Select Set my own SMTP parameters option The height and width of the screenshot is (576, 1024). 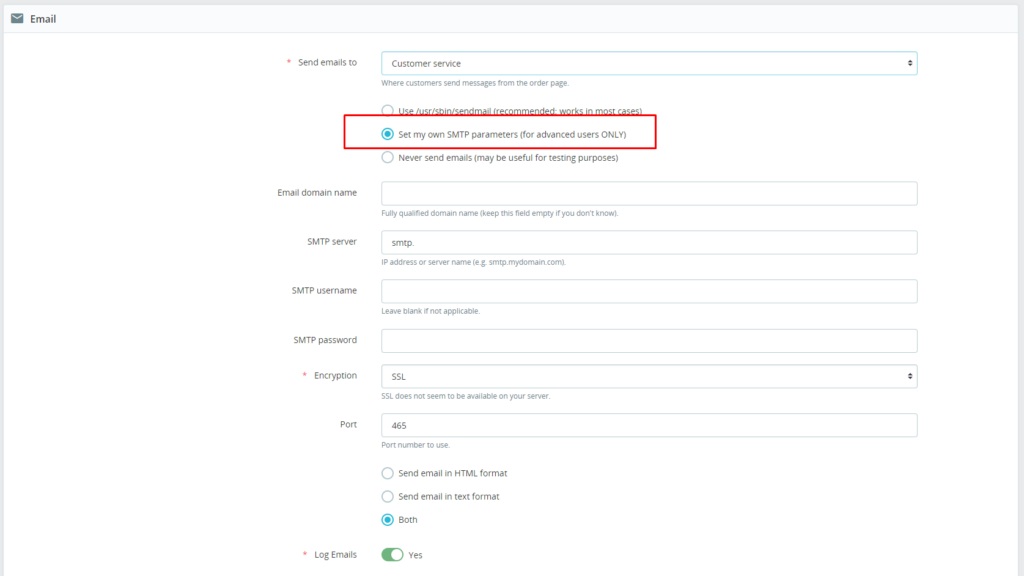click(387, 134)
